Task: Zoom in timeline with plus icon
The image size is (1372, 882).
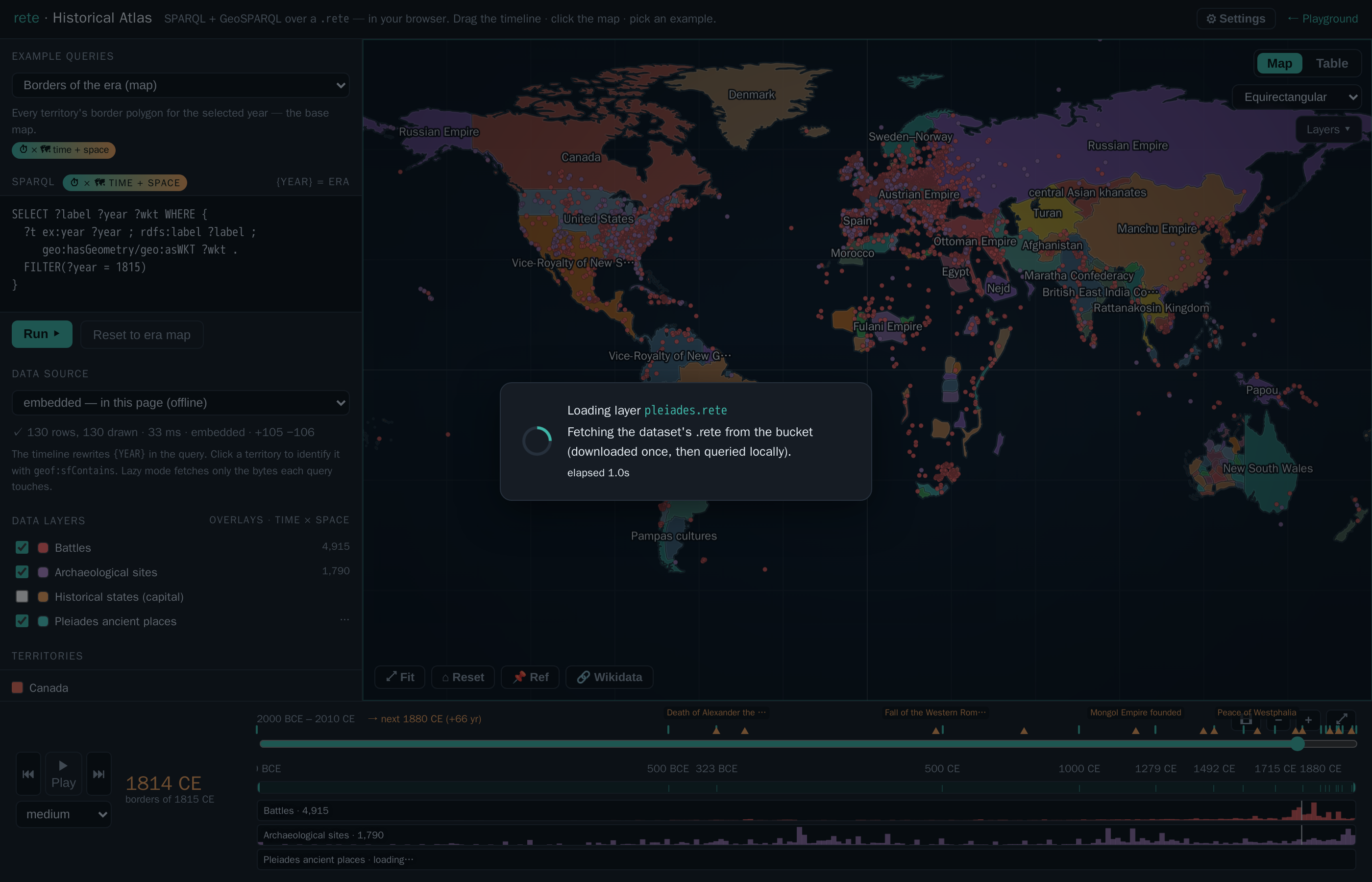Action: (1308, 720)
